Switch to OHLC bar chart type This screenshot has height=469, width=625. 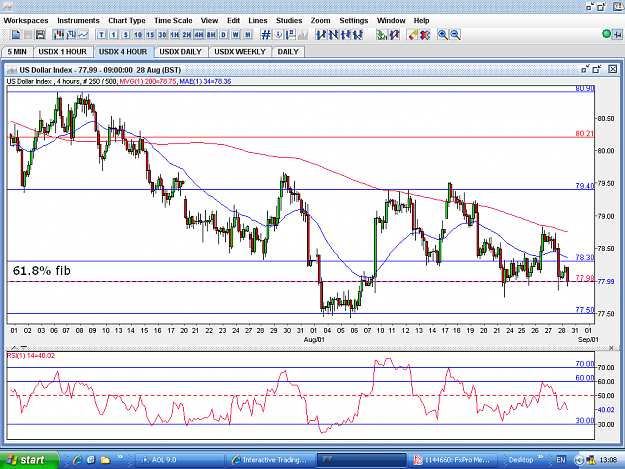coord(71,35)
